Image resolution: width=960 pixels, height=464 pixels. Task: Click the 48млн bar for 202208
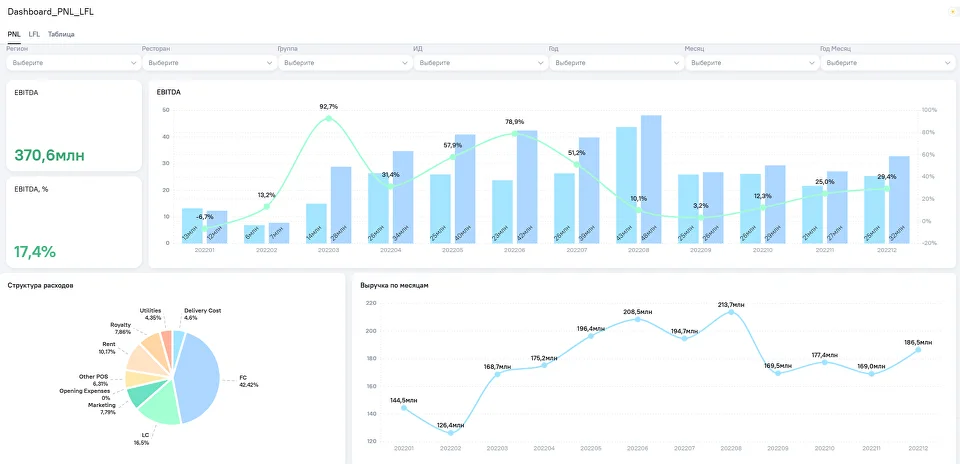coord(651,179)
